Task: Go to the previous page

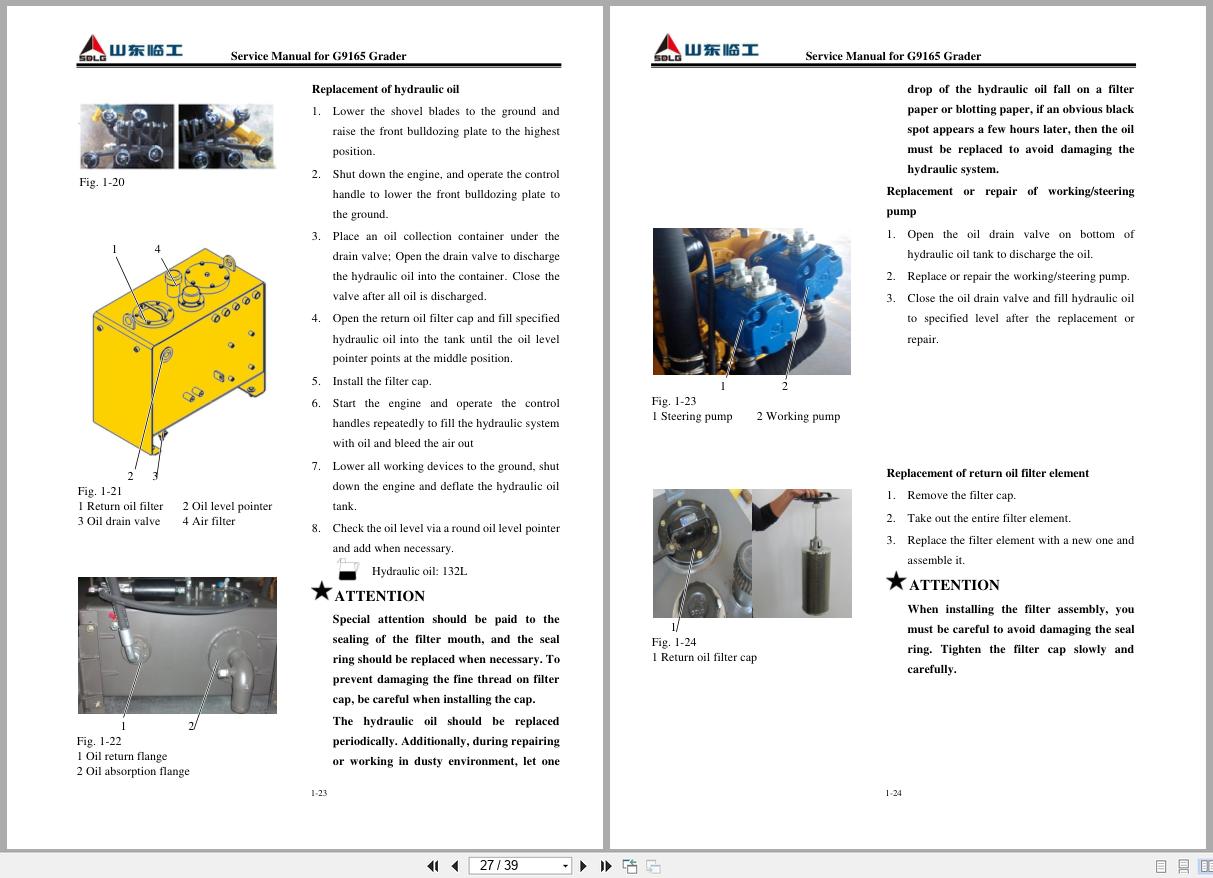Action: pos(455,865)
